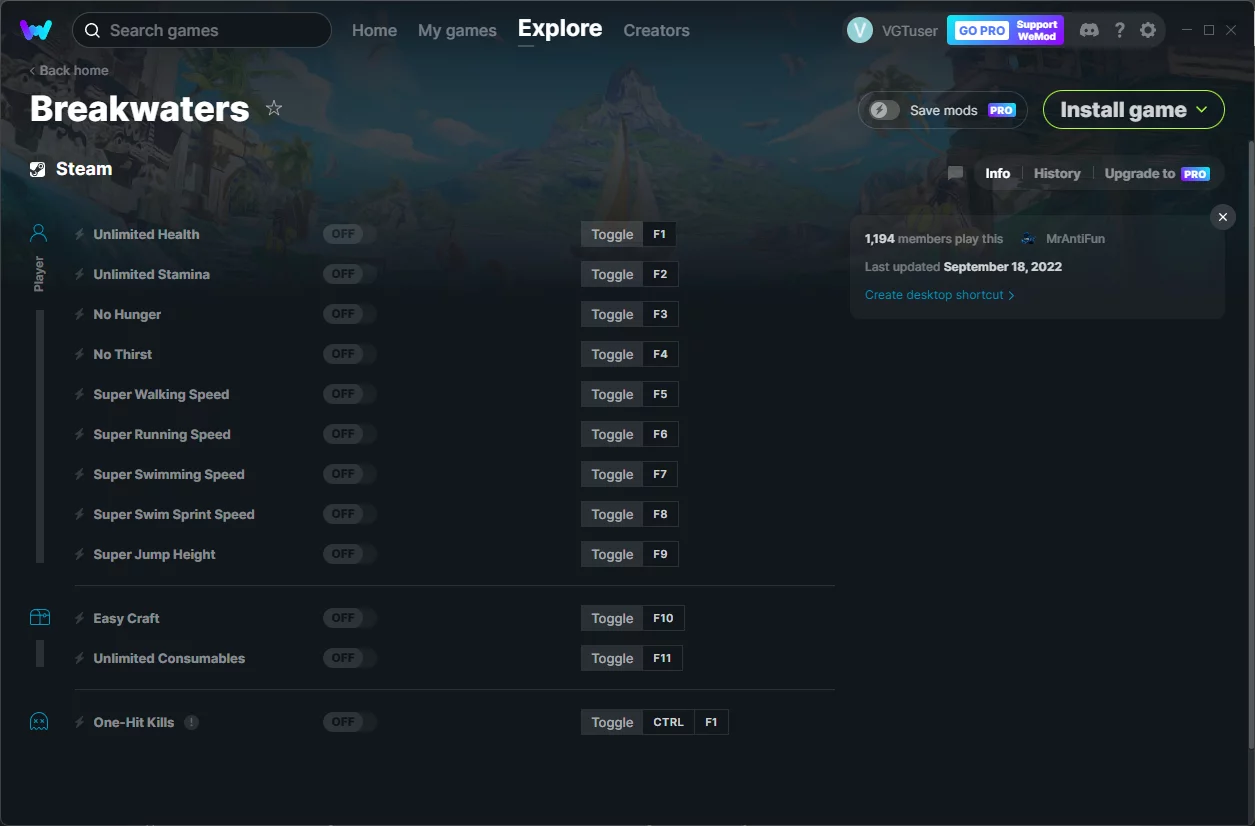Click the WeMod logo icon
The width and height of the screenshot is (1255, 826).
coord(36,30)
